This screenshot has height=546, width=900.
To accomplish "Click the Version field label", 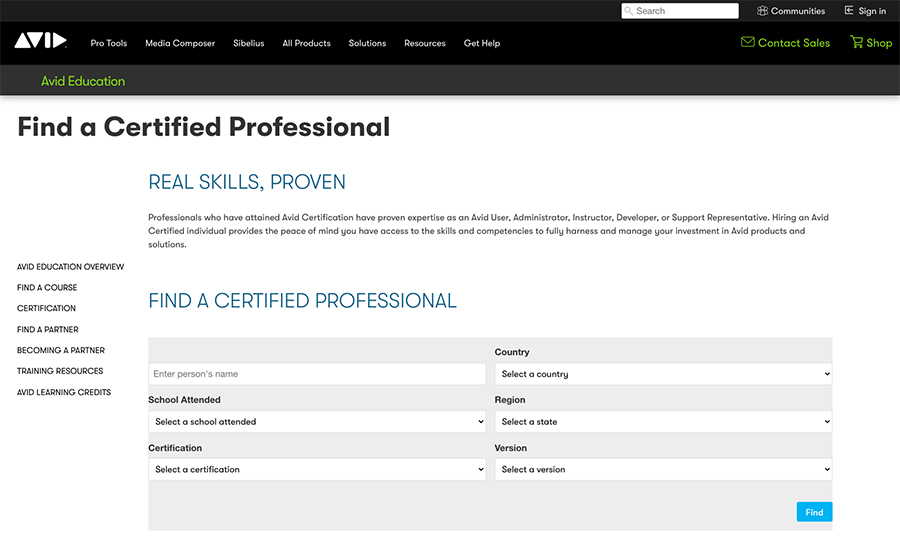I will pos(510,448).
